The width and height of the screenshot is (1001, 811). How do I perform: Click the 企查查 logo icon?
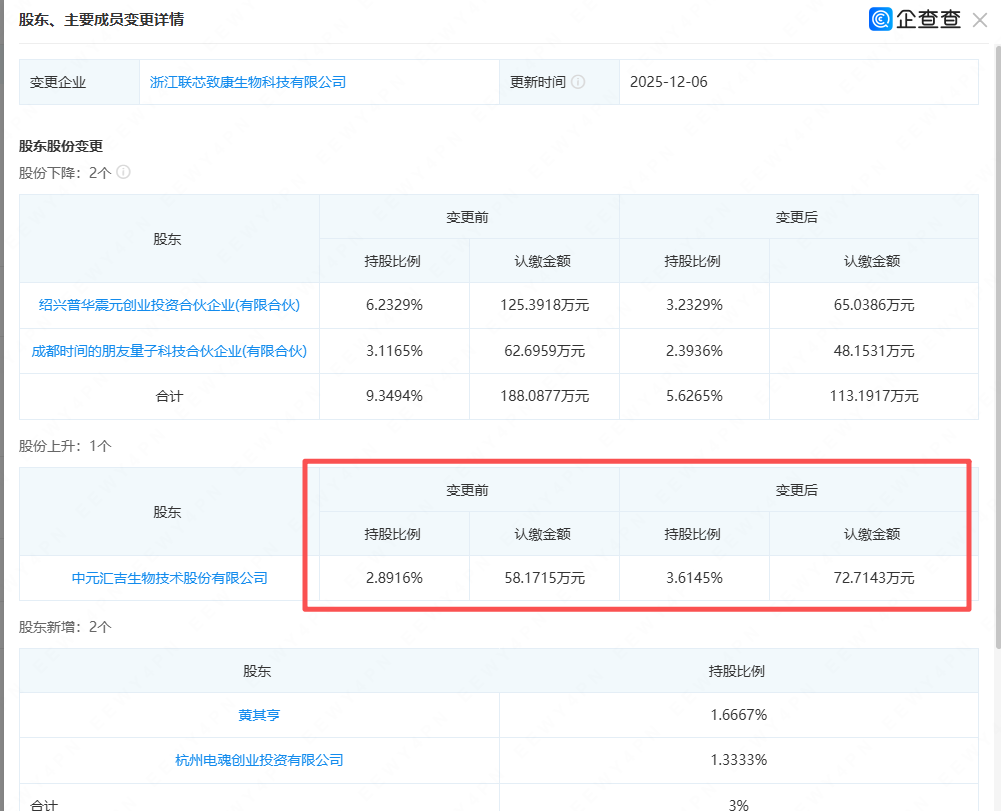pyautogui.click(x=880, y=19)
